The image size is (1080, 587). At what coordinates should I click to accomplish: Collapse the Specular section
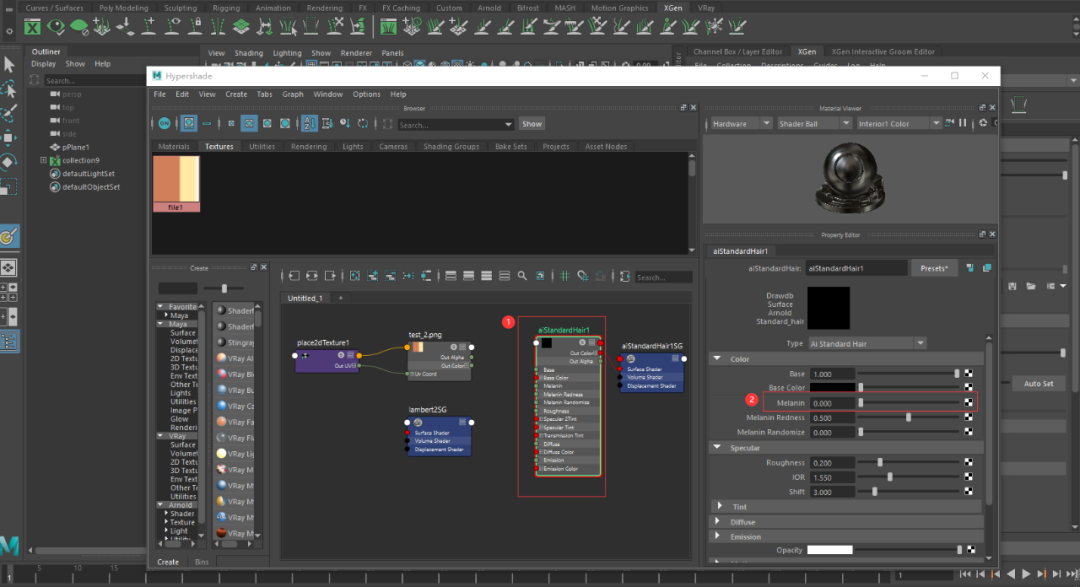[x=717, y=447]
